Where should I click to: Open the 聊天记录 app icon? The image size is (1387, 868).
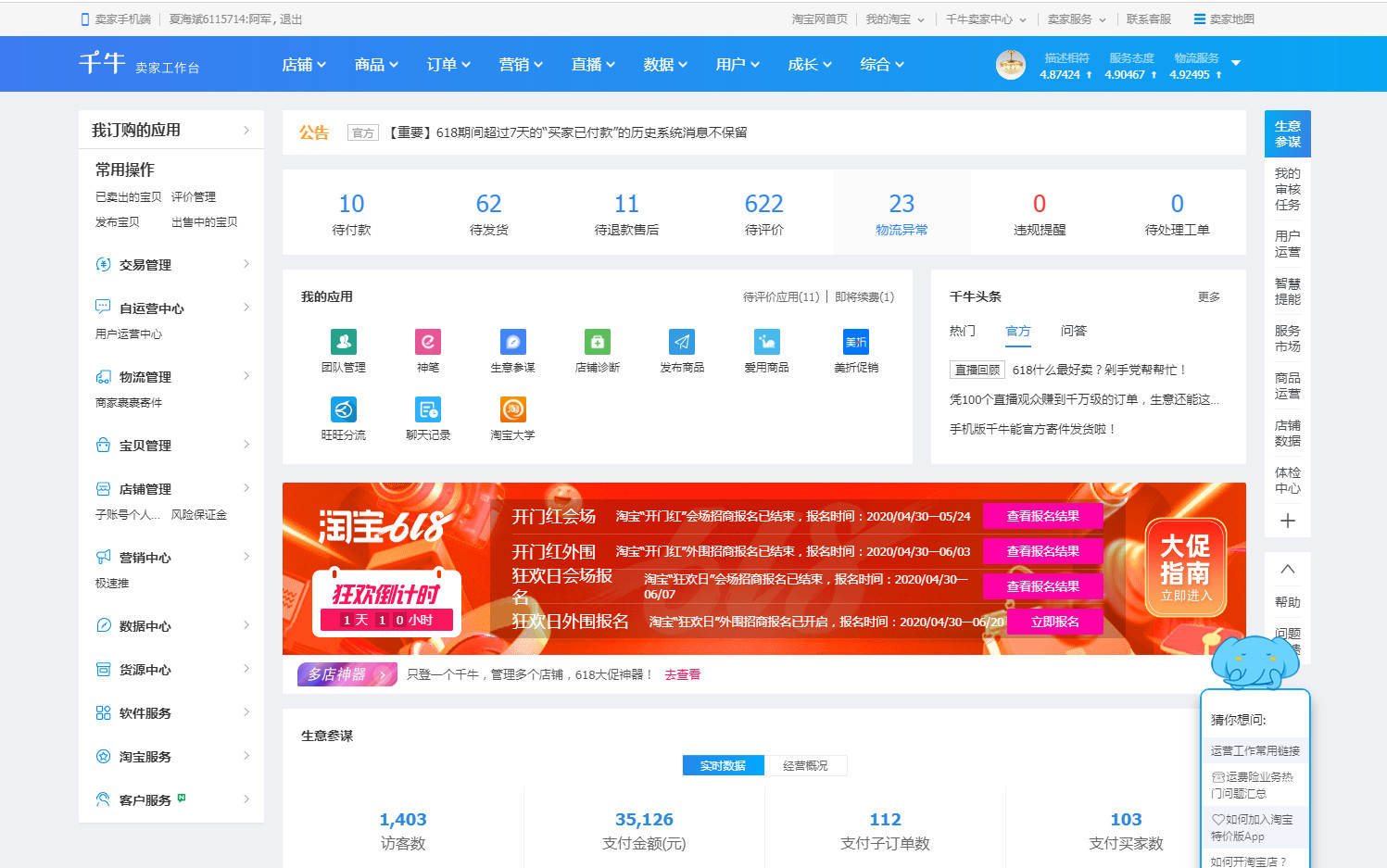click(428, 409)
